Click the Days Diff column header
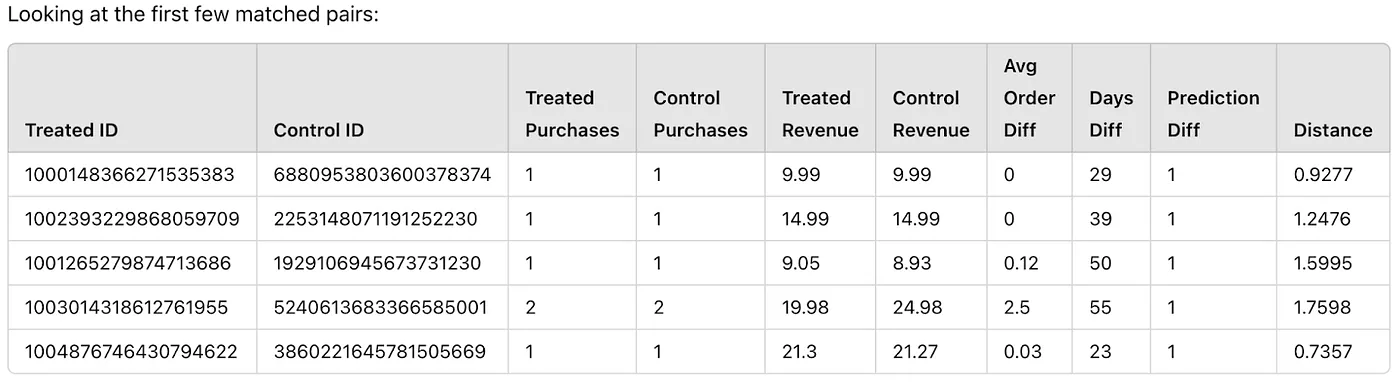 tap(1111, 114)
